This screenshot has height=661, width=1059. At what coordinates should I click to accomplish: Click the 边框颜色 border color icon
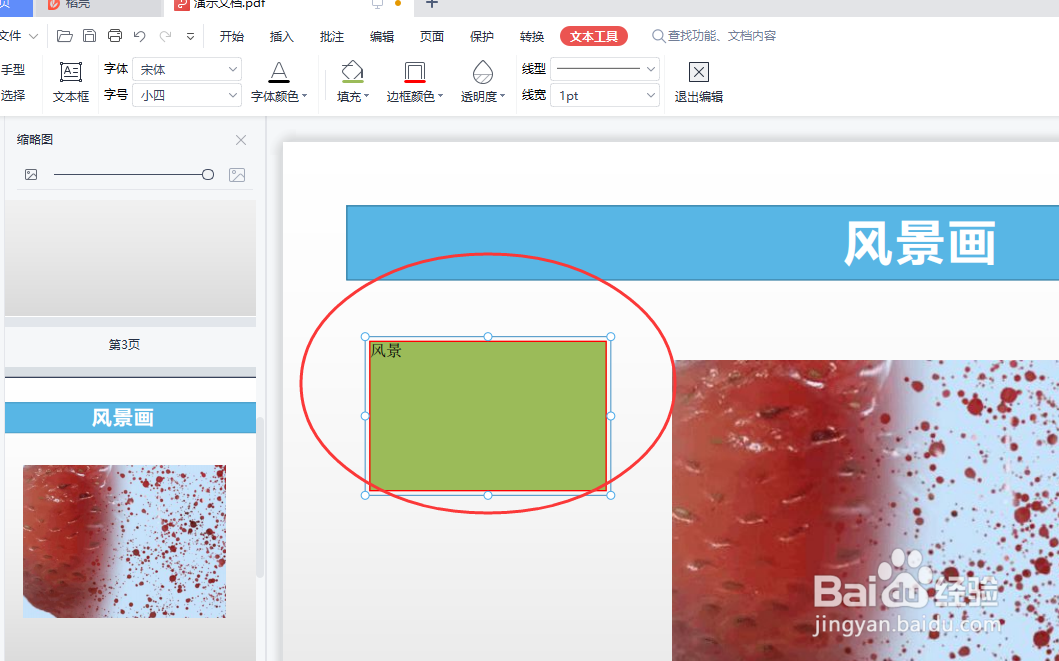[415, 72]
